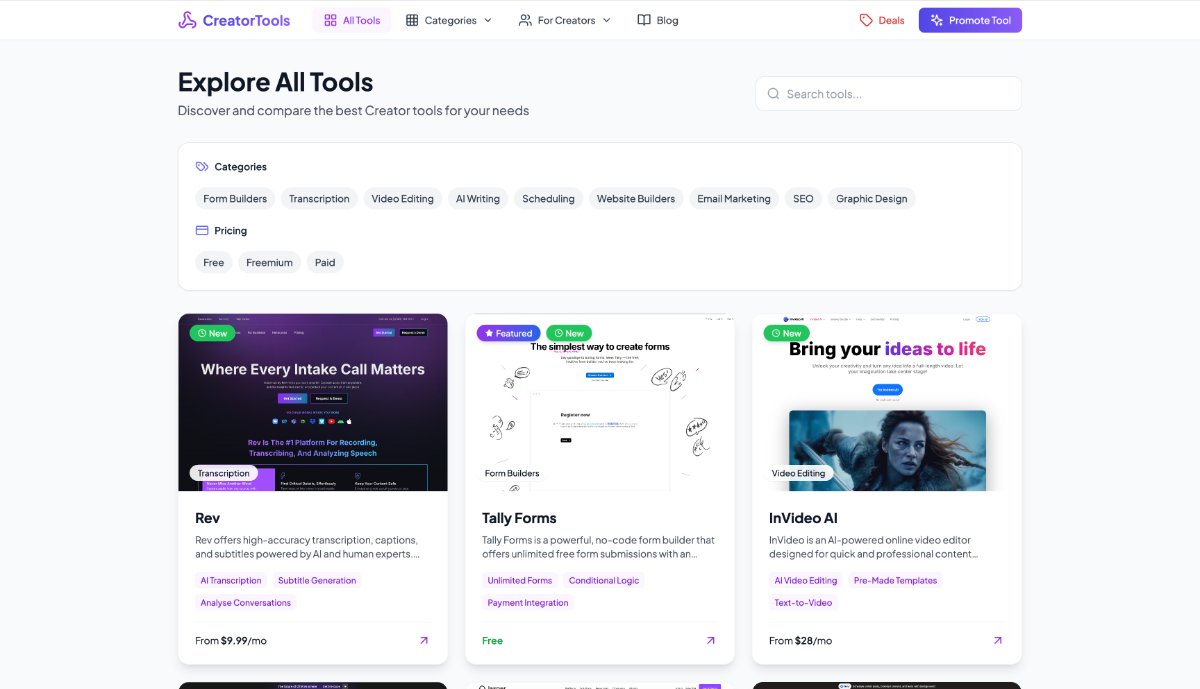Filter by Email Marketing category
1200x689 pixels.
click(x=734, y=199)
